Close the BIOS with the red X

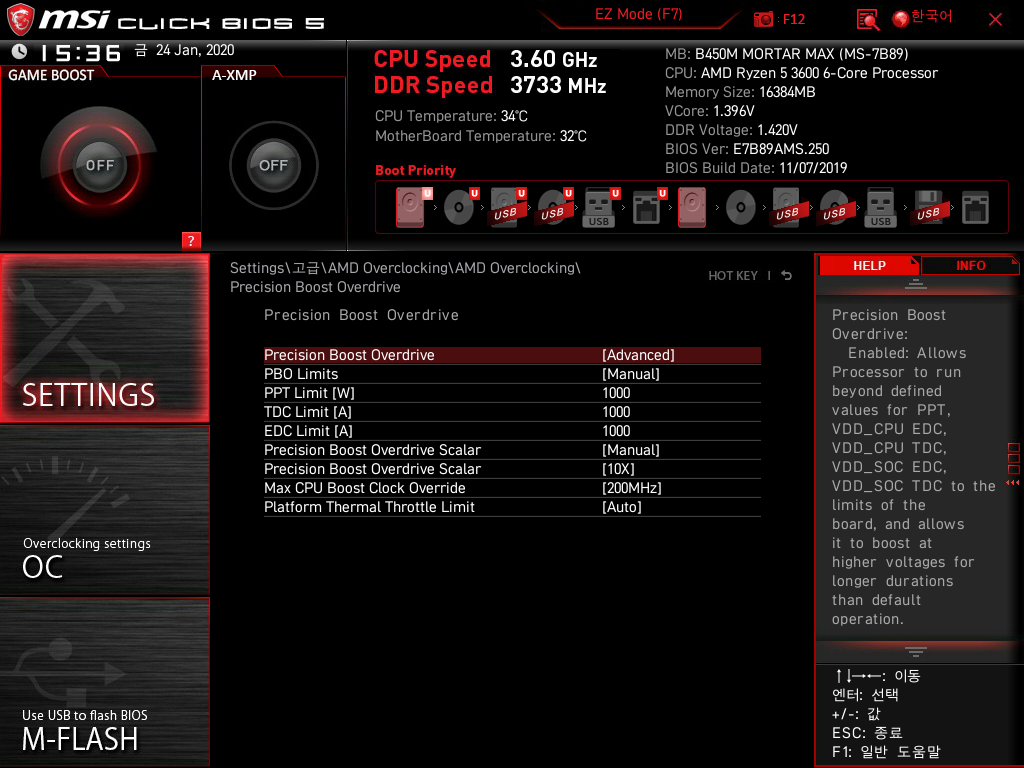pos(995,20)
